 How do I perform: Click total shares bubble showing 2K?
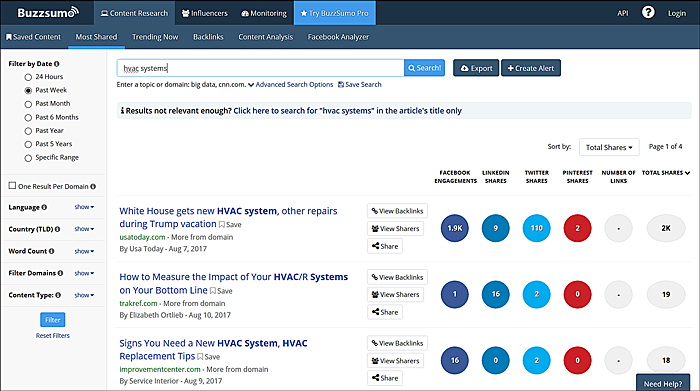[666, 228]
